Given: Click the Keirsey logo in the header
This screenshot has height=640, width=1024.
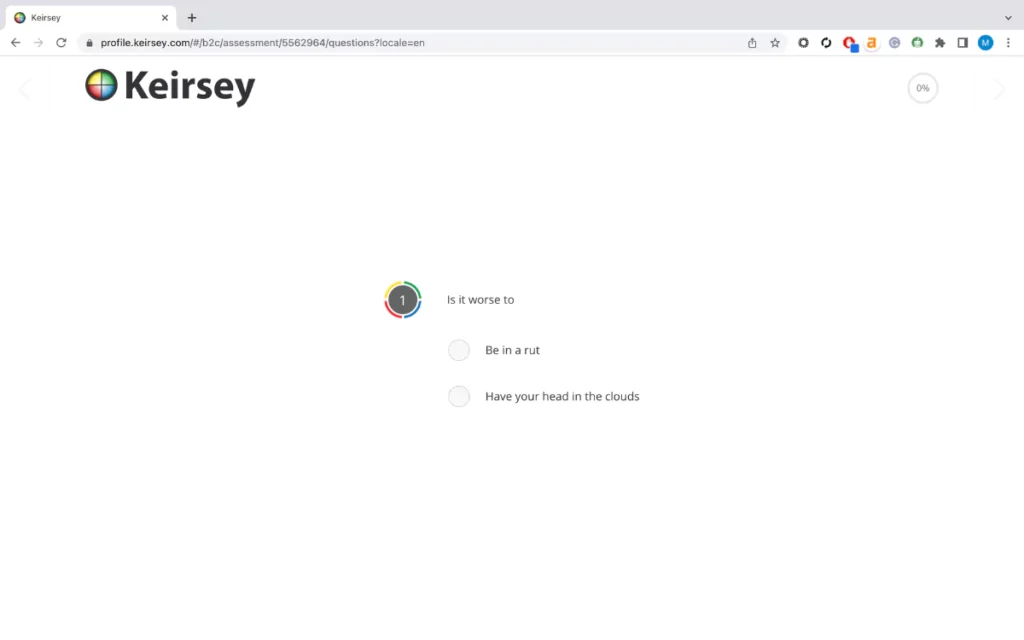Looking at the screenshot, I should click(x=170, y=86).
